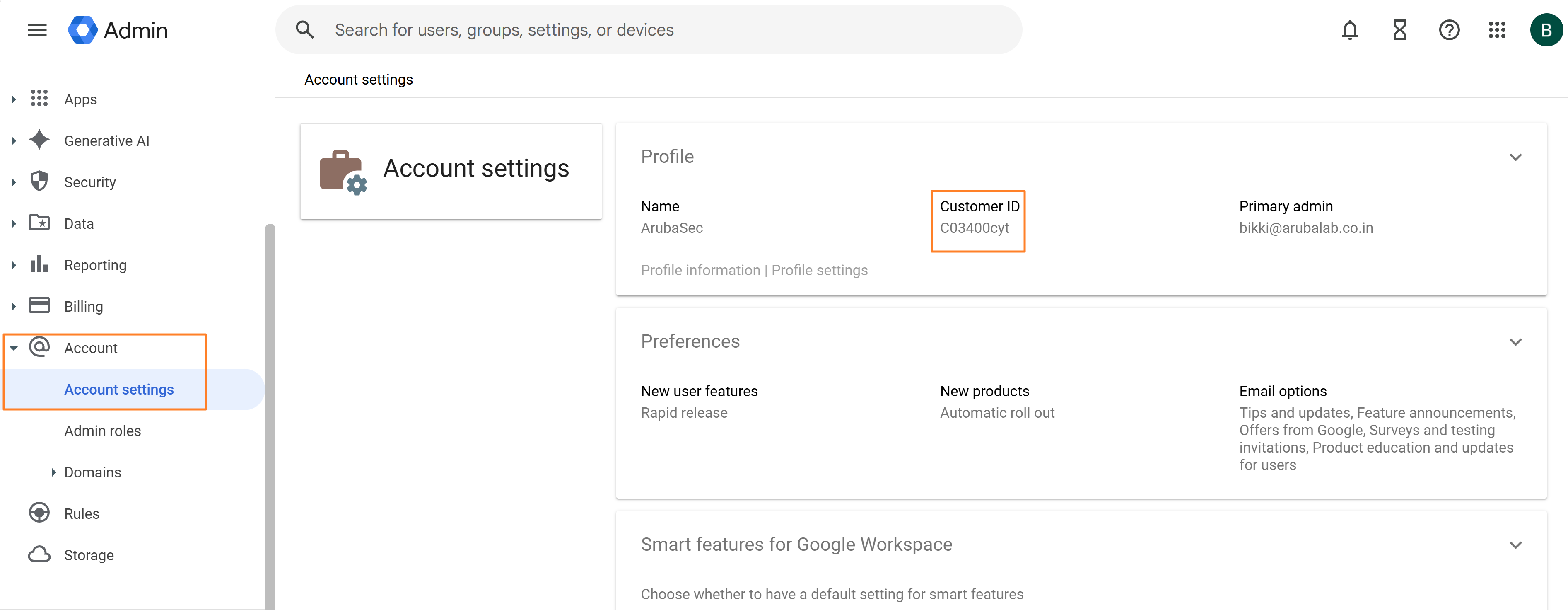Click the Account settings briefcase icon
Screen dimensions: 1568x610
tap(343, 172)
